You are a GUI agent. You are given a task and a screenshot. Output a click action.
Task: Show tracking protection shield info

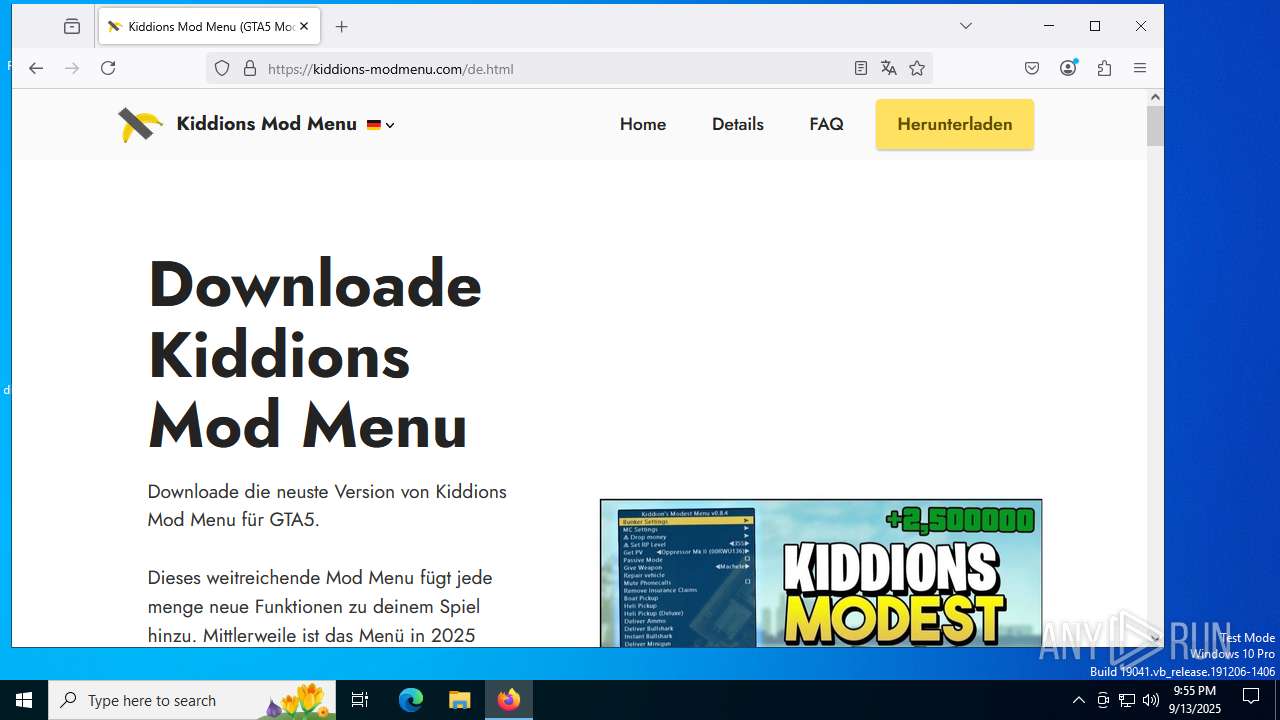pos(222,68)
